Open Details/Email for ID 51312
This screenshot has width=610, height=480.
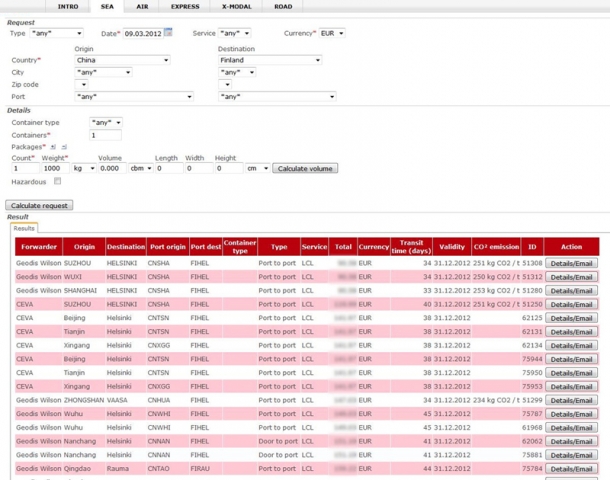[x=571, y=277]
